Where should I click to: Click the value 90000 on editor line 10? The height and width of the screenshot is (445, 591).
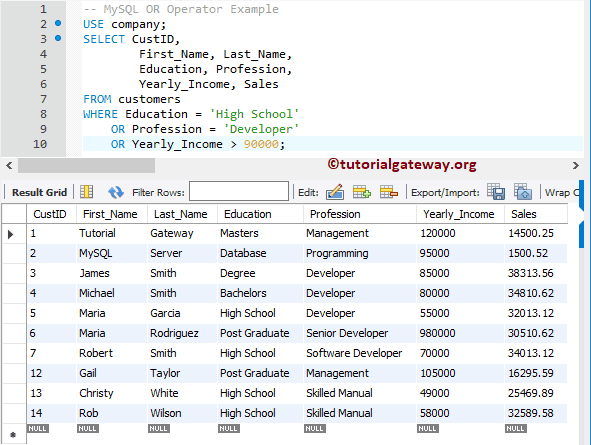(261, 144)
